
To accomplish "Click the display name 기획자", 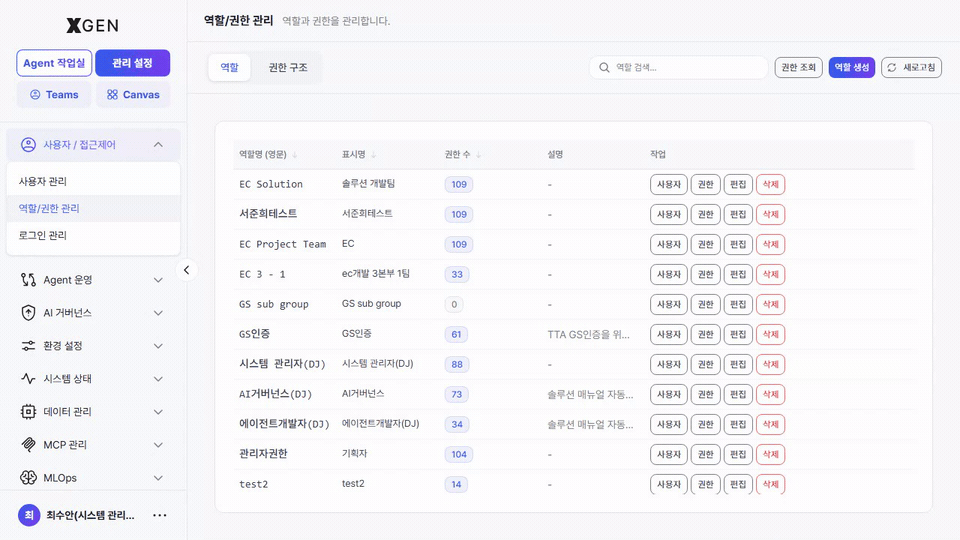I will point(354,454).
